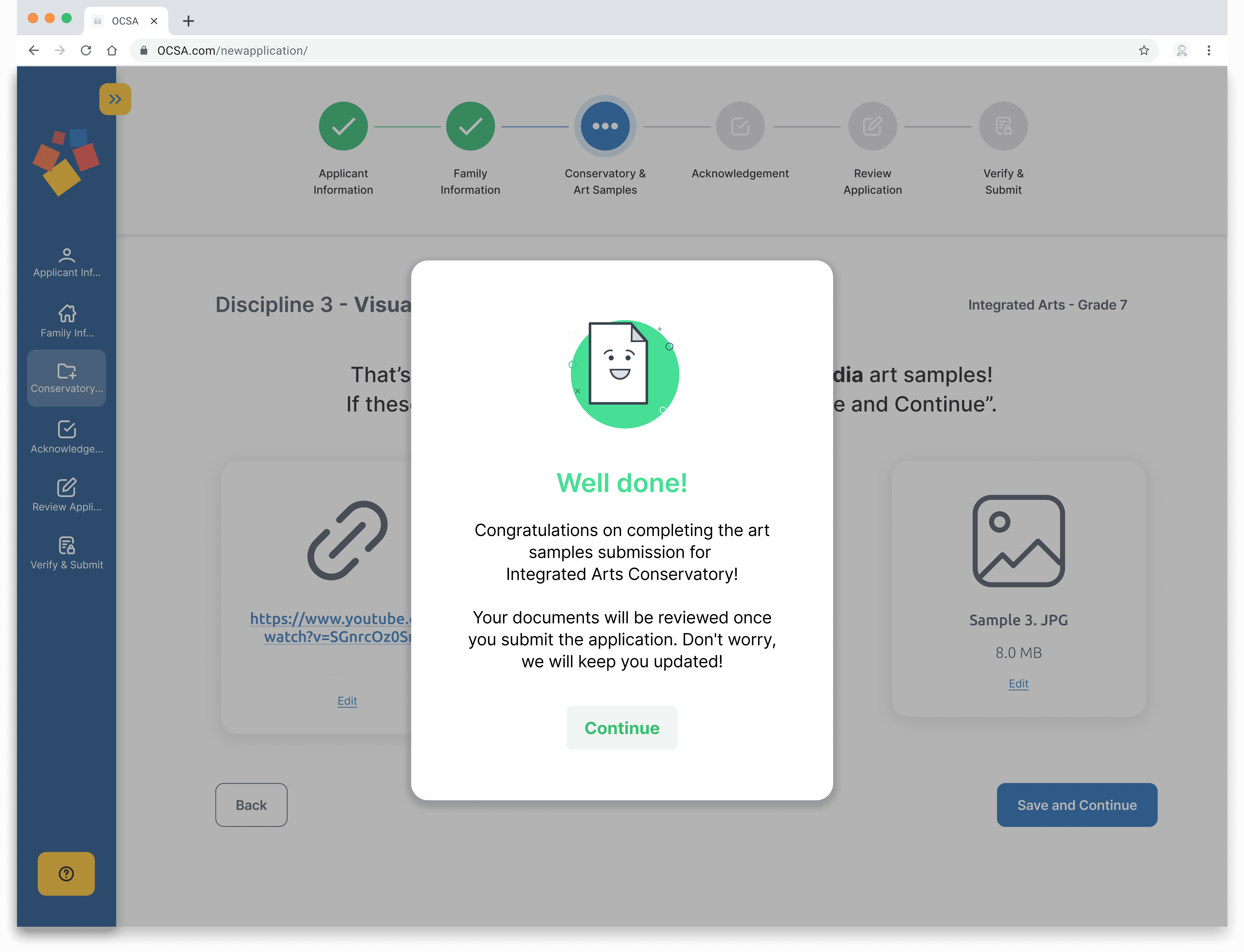Go forward with the browser forward arrow
Image resolution: width=1244 pixels, height=952 pixels.
[60, 50]
